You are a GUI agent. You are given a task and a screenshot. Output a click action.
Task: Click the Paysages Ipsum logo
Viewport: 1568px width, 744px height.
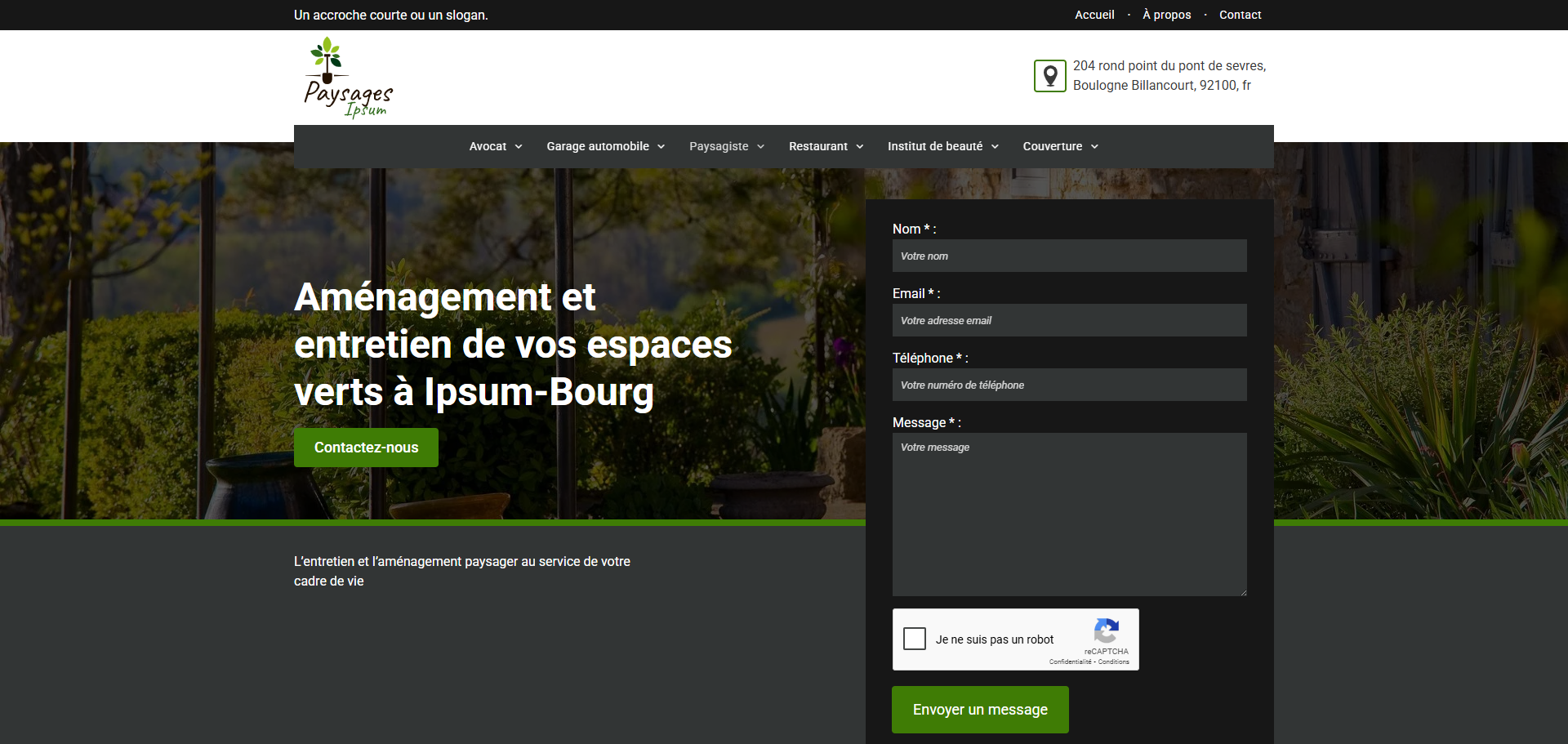[x=348, y=78]
